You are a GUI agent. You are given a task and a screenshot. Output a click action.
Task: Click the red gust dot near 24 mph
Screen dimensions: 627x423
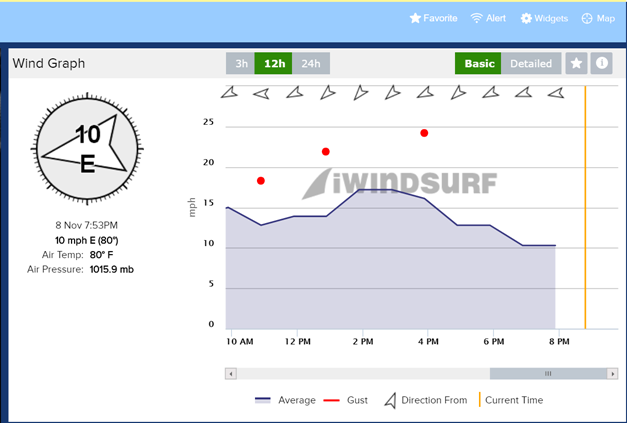tap(424, 133)
